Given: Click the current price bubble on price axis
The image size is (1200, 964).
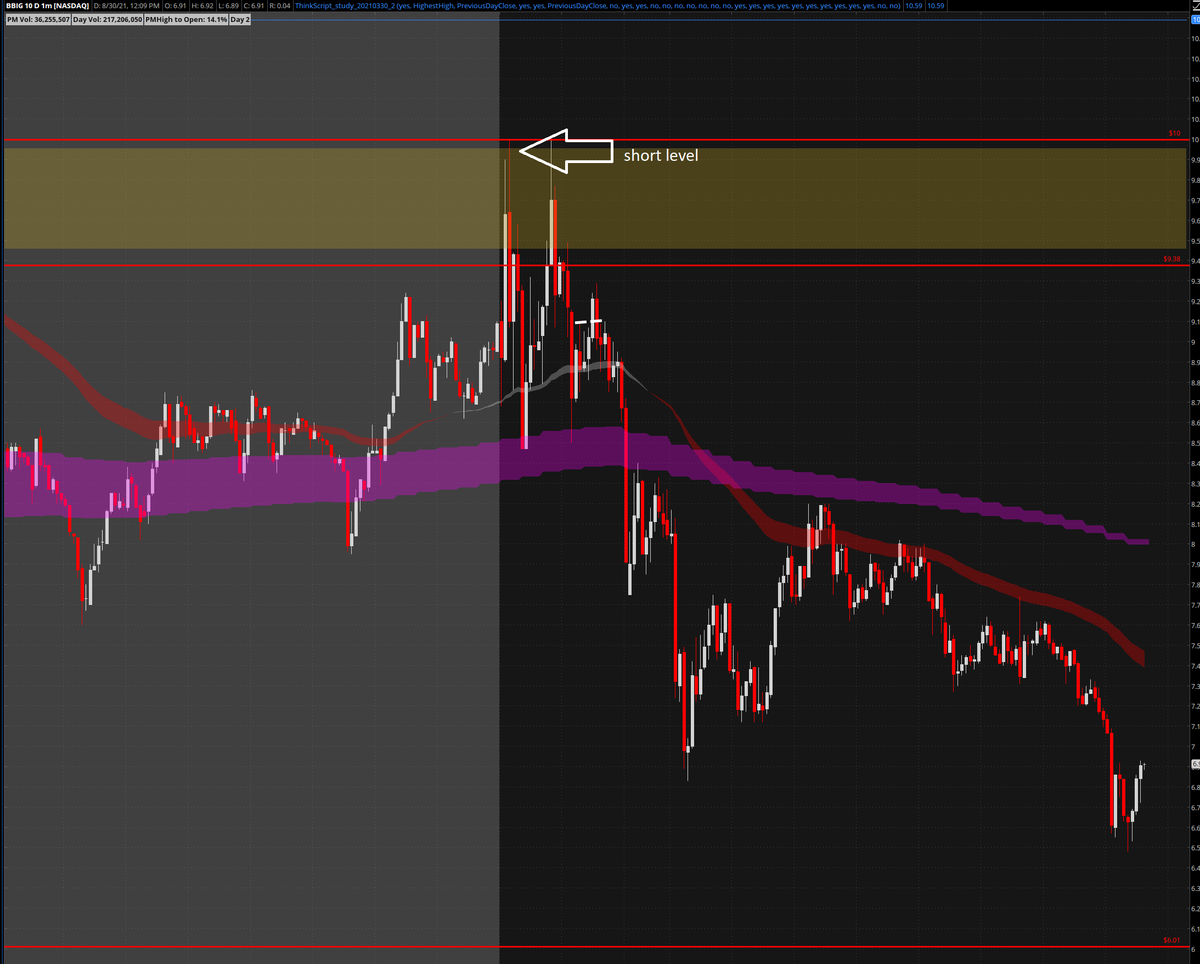Looking at the screenshot, I should [x=1195, y=764].
